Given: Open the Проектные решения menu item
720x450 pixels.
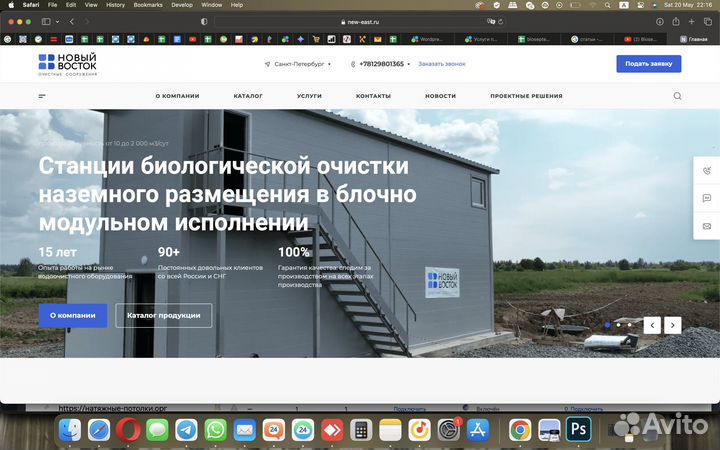Looking at the screenshot, I should [x=526, y=96].
